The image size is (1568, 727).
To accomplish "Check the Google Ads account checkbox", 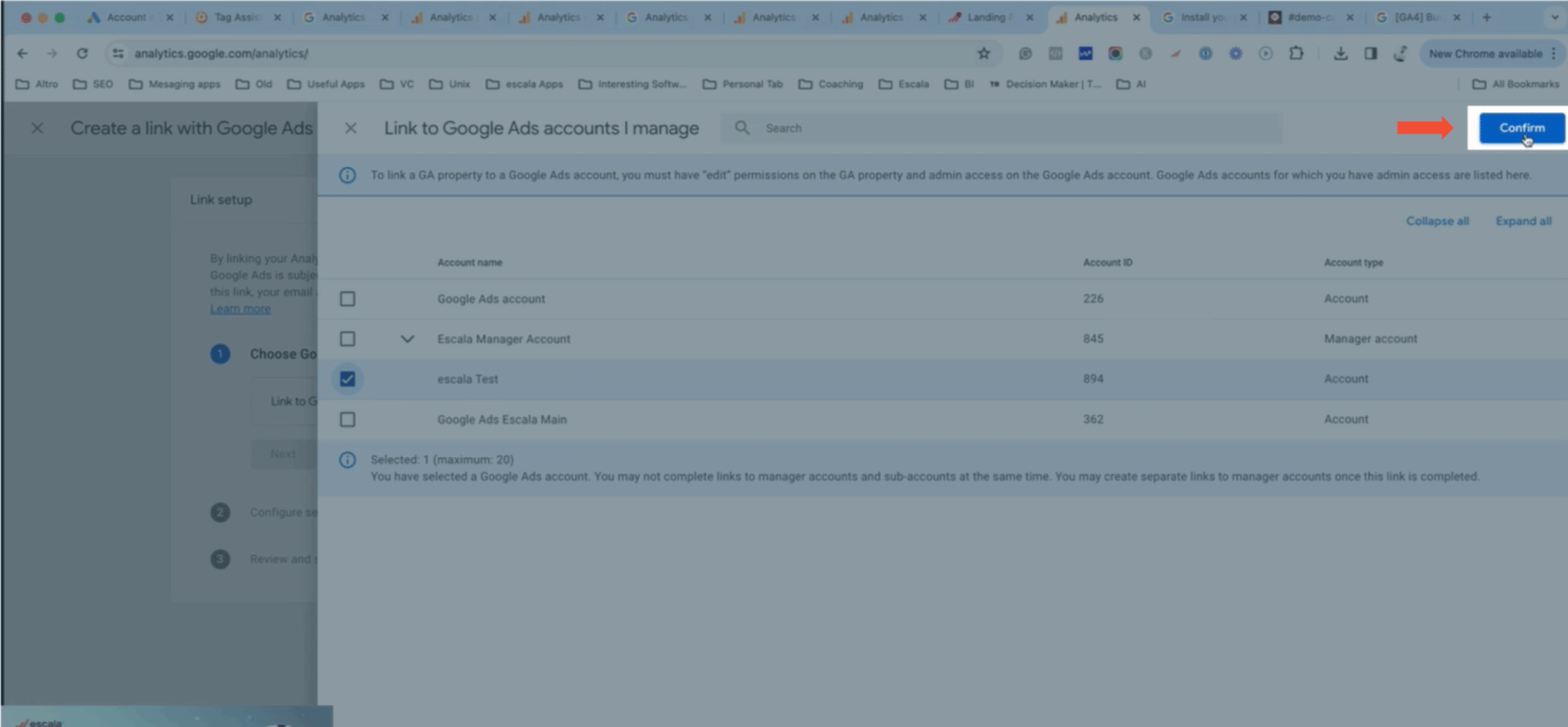I will click(x=347, y=299).
